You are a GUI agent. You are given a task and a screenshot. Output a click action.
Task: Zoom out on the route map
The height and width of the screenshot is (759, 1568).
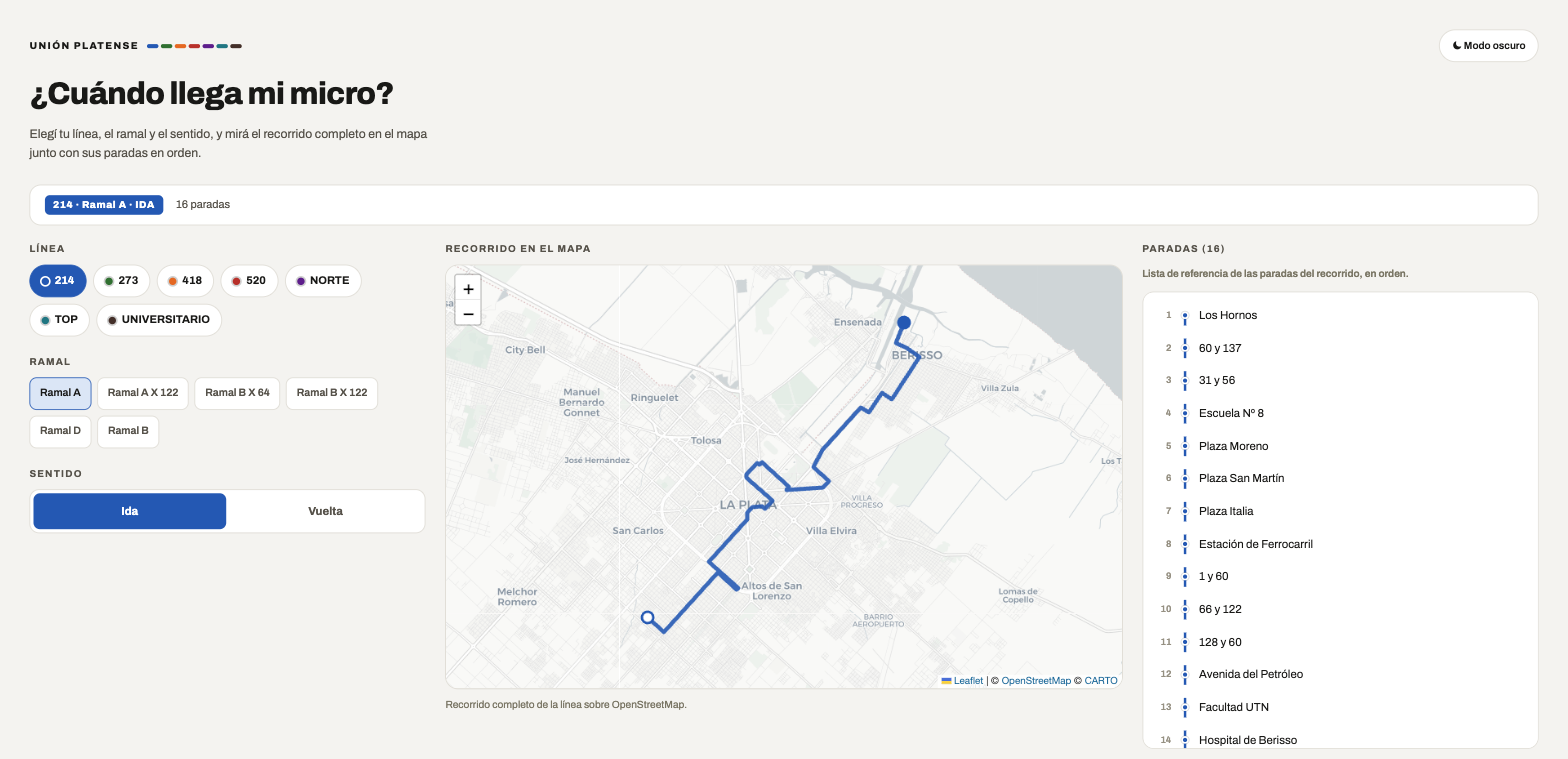(468, 313)
